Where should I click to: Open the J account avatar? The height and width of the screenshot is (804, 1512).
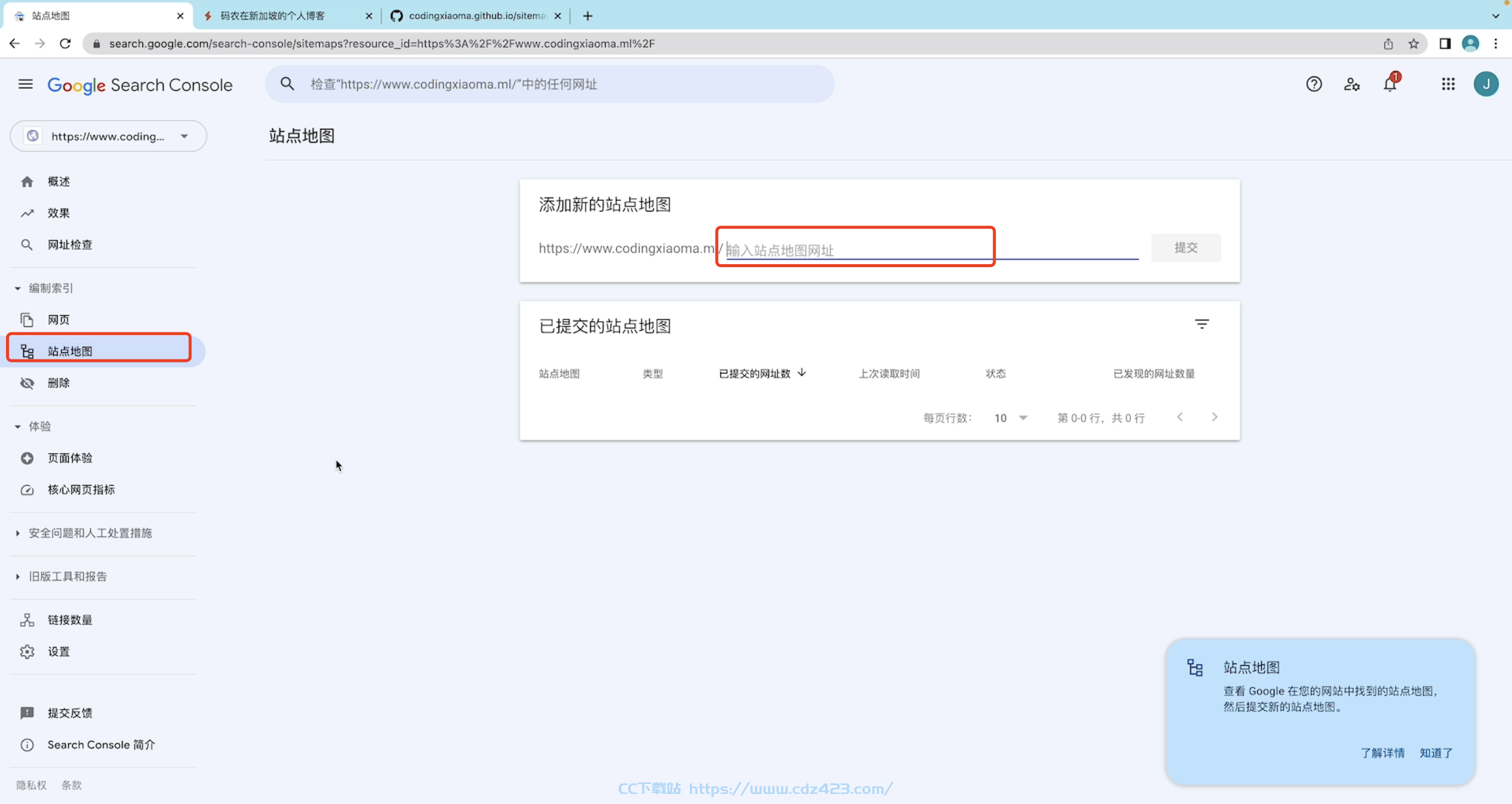coord(1485,85)
